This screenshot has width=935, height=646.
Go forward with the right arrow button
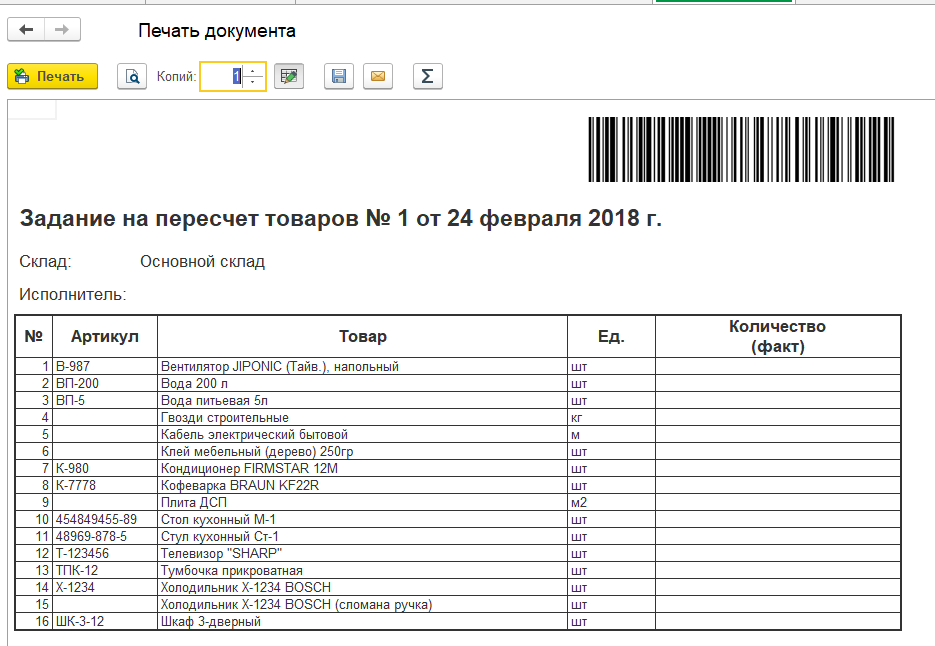(x=62, y=29)
